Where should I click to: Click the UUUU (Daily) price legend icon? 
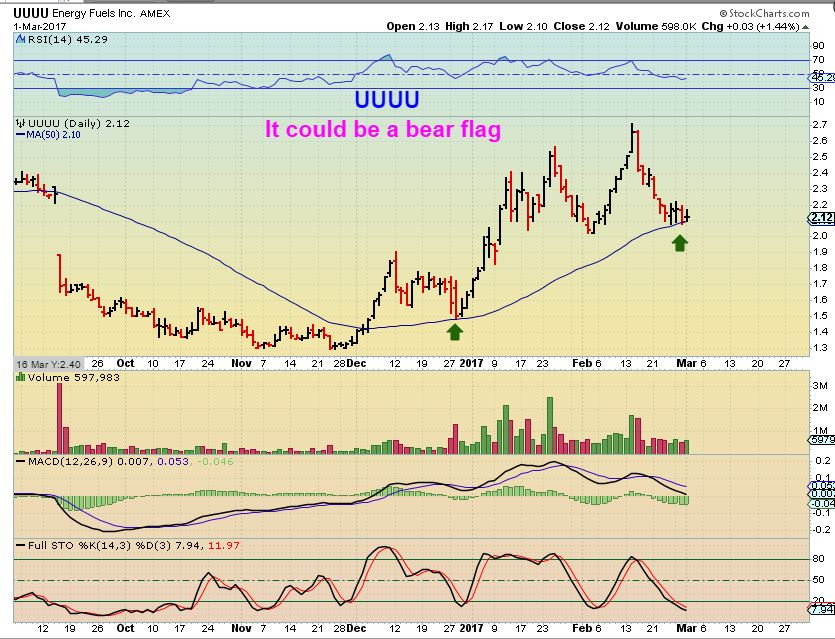coord(21,123)
